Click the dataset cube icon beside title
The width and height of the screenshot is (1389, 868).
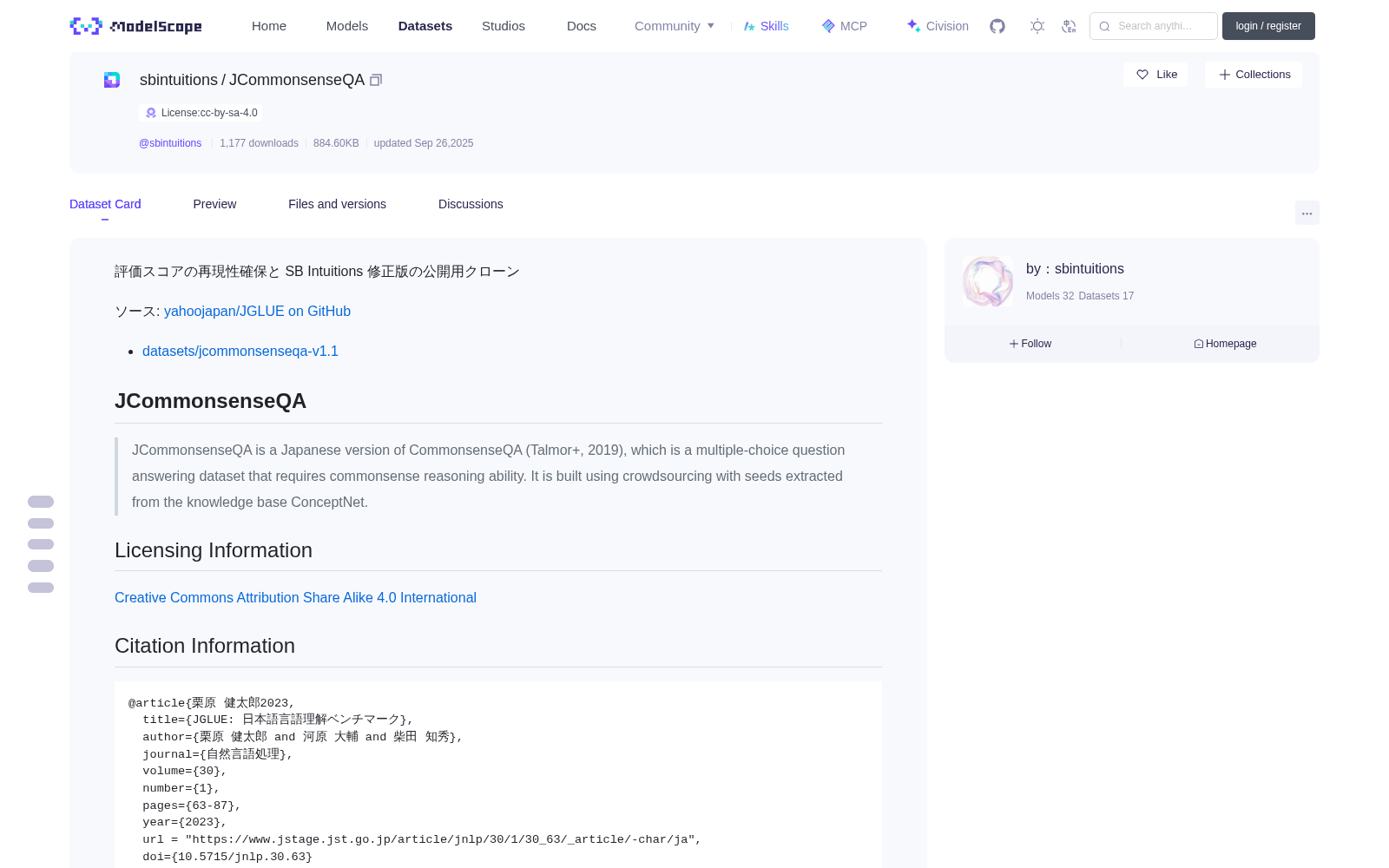point(112,80)
